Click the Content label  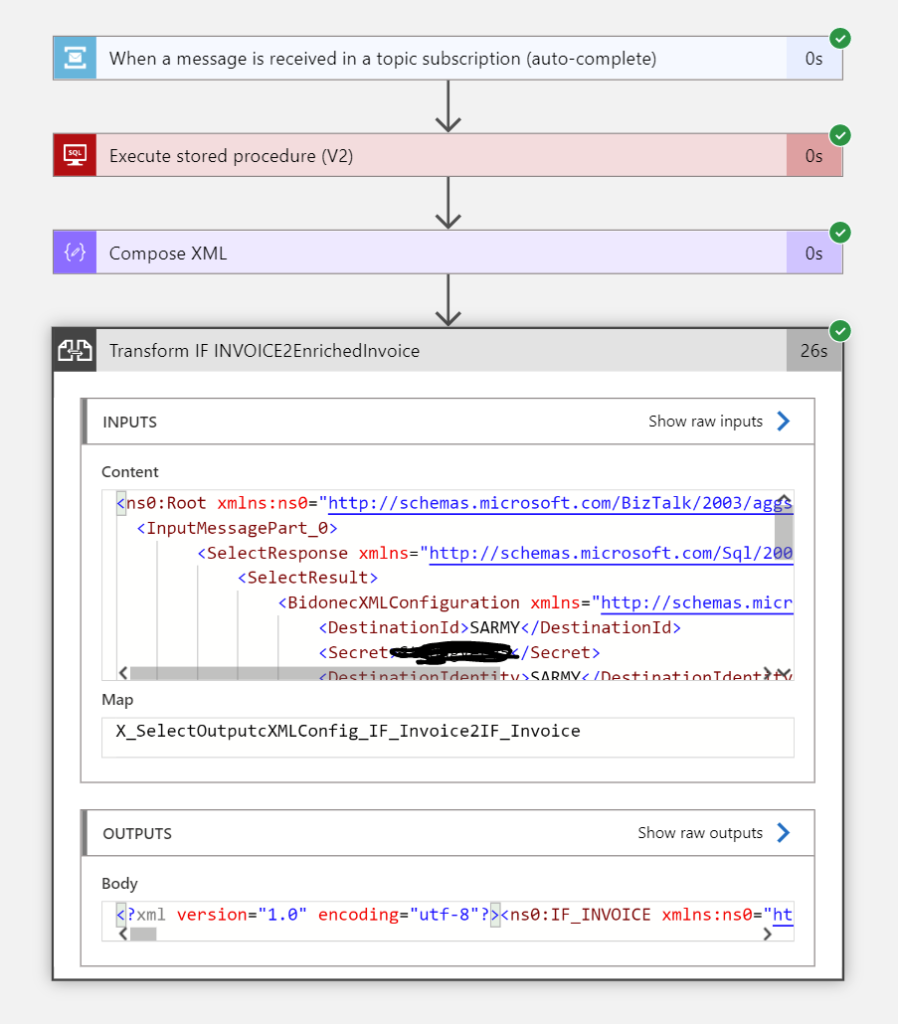pyautogui.click(x=130, y=472)
